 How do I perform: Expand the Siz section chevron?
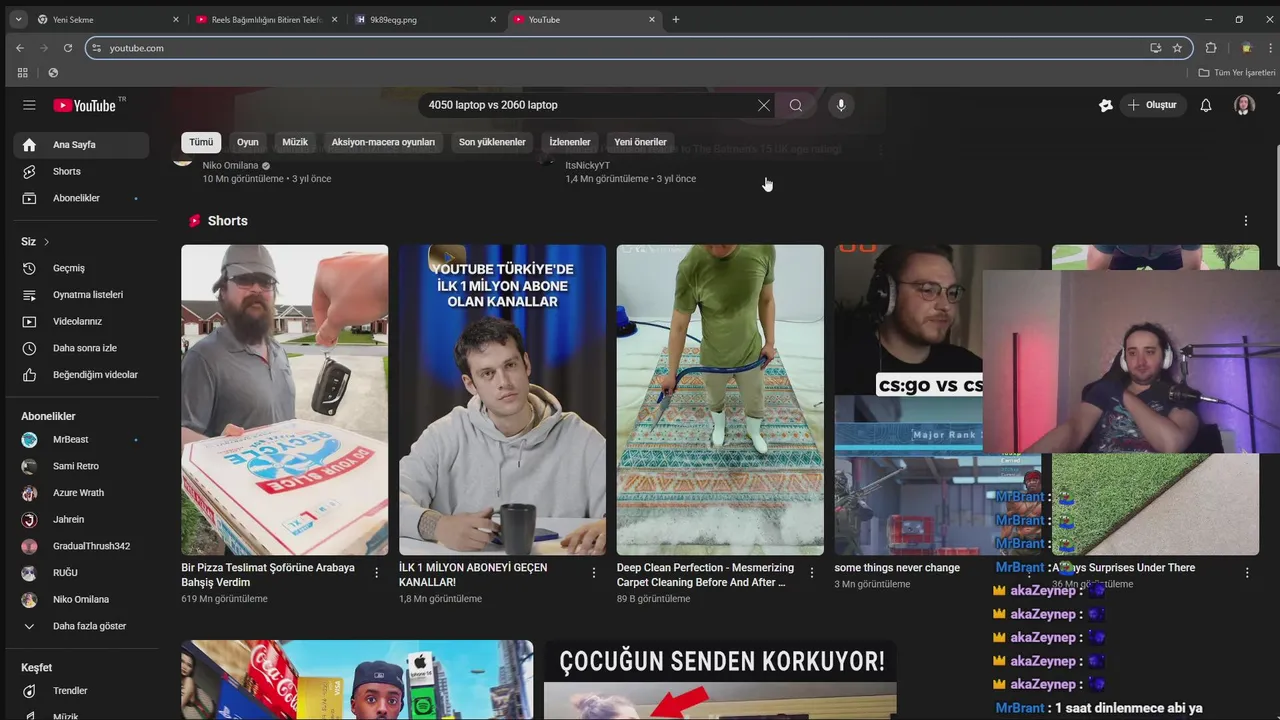pos(46,242)
